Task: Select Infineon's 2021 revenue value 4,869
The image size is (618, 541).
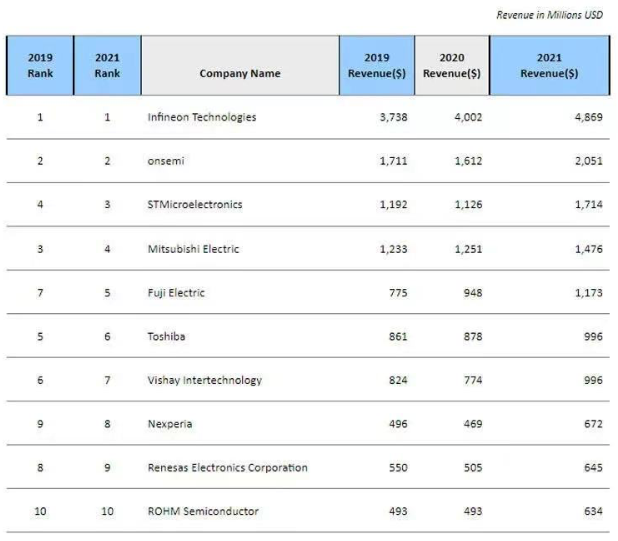Action: tap(588, 117)
